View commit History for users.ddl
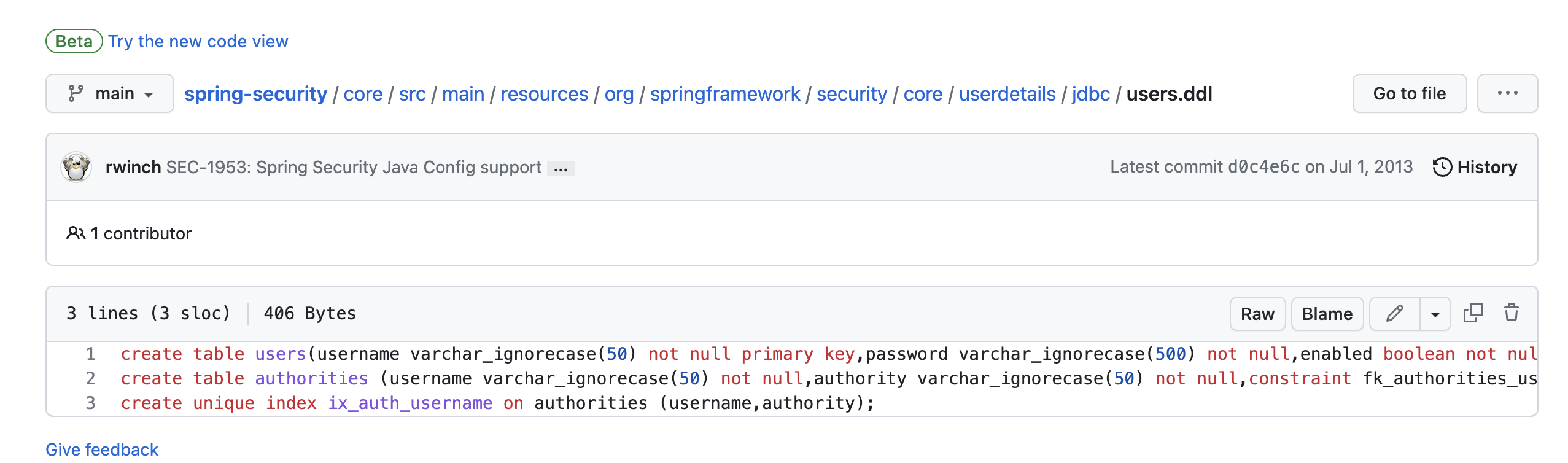This screenshot has height=463, width=1568. tap(1476, 166)
